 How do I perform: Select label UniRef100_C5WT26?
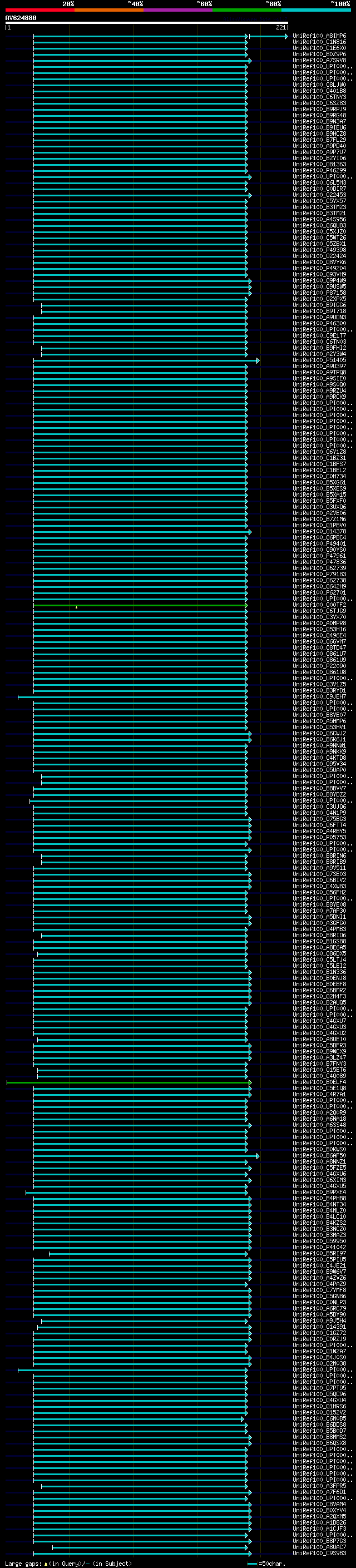(x=319, y=238)
